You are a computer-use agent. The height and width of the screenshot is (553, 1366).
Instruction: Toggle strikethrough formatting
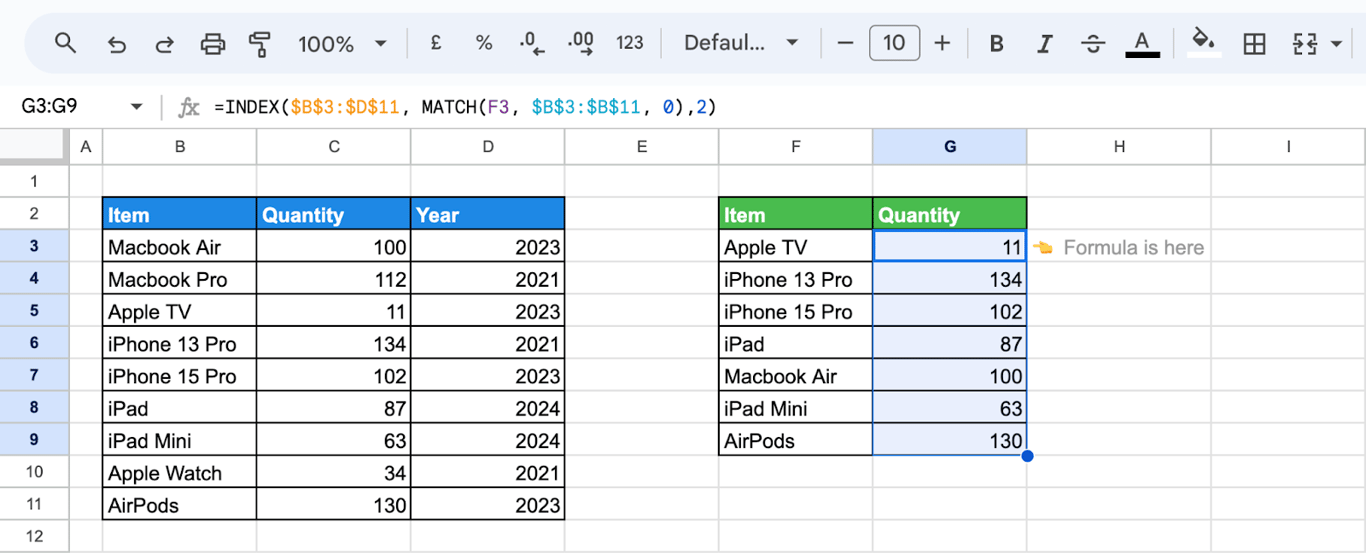click(x=1093, y=44)
